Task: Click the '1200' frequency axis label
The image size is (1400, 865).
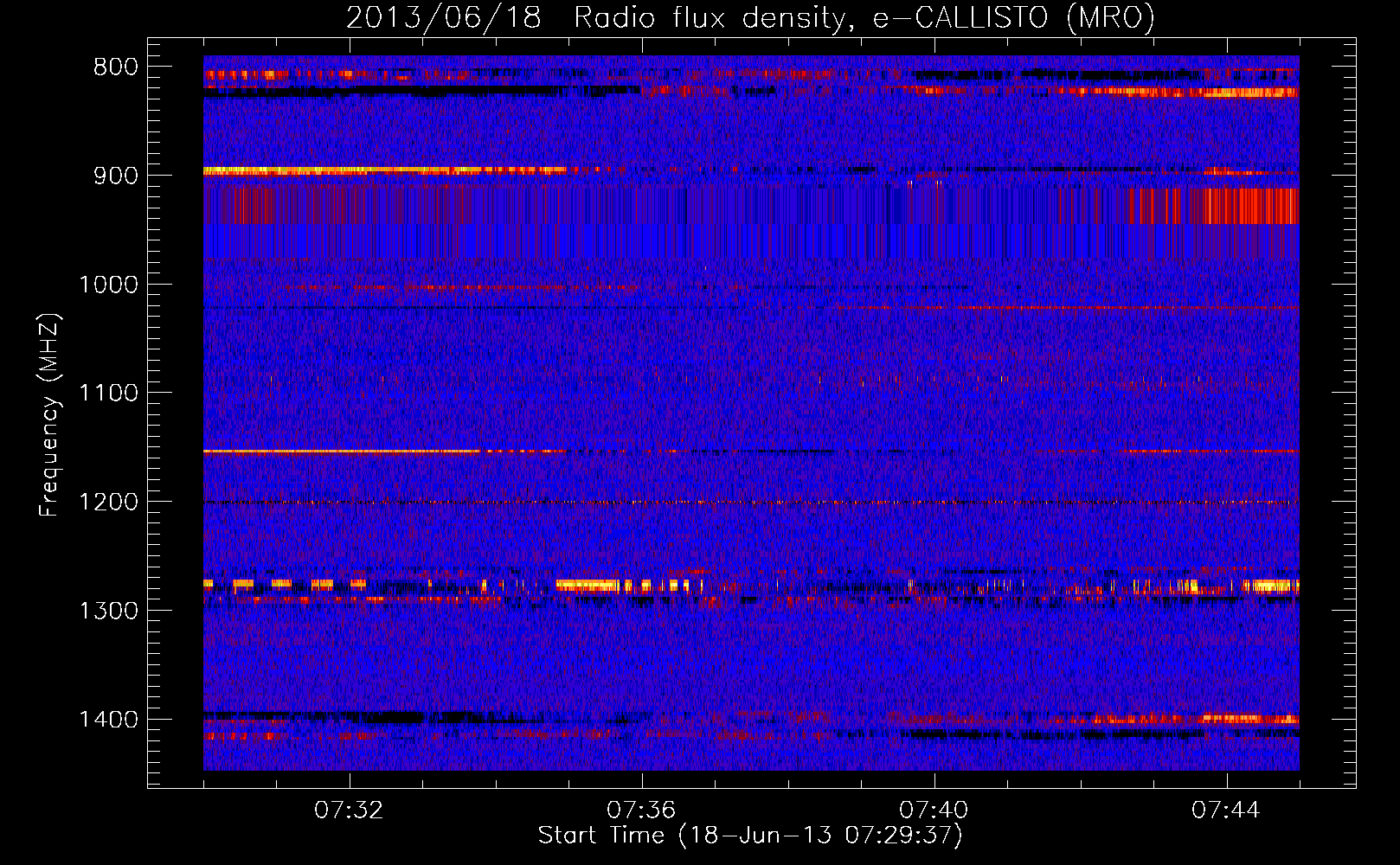Action: pos(108,503)
